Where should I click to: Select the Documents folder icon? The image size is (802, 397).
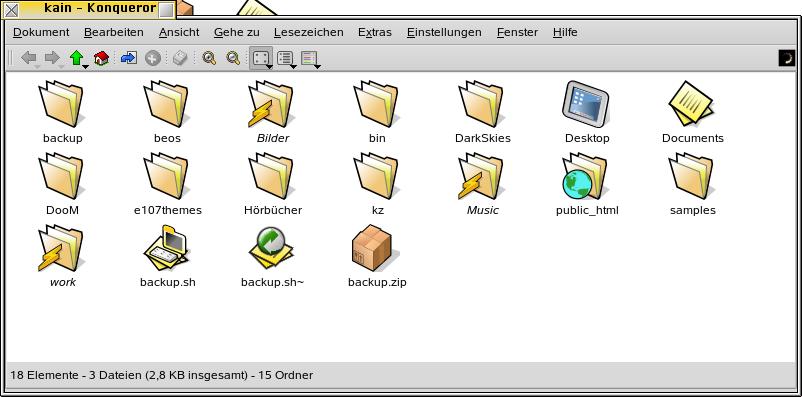693,113
